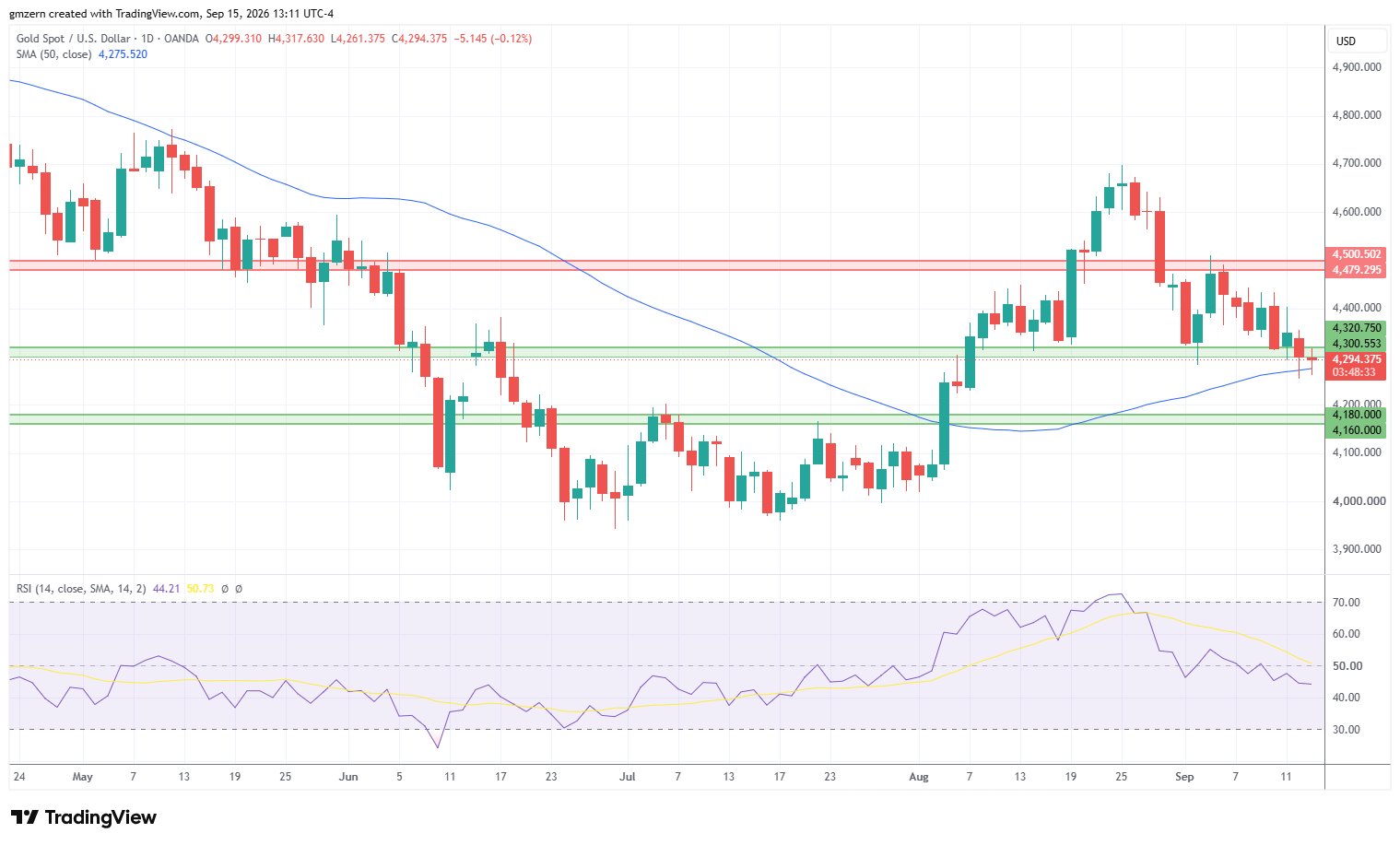Click the close price 'C4,294.375' in the legend
The width and height of the screenshot is (1400, 845).
419,39
